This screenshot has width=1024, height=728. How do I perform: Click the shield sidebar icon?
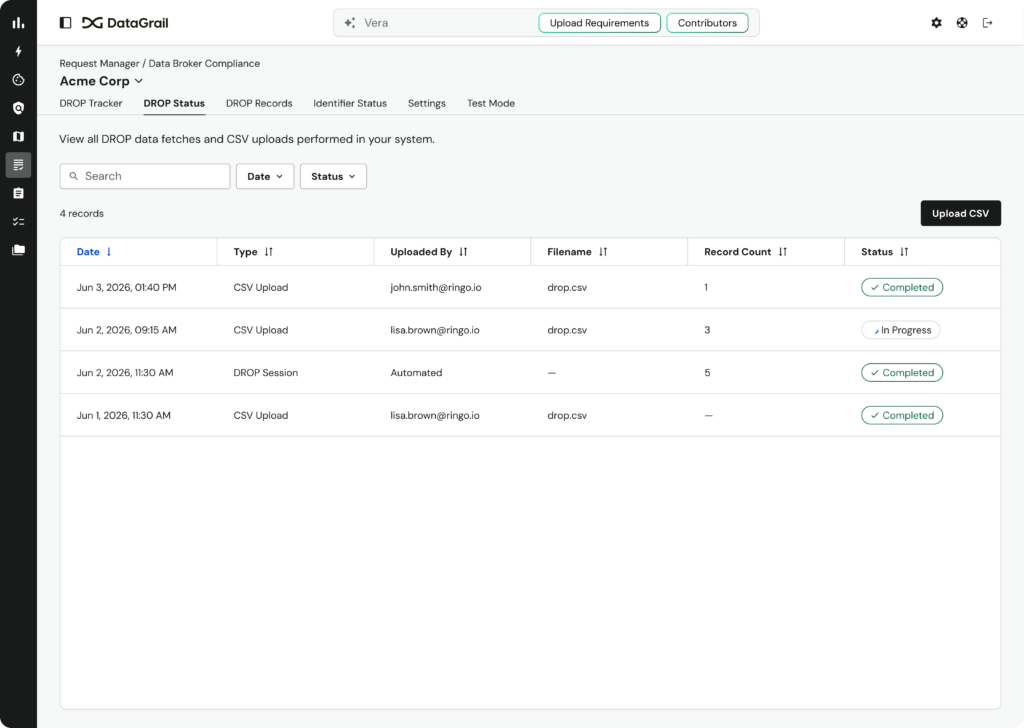[x=18, y=108]
